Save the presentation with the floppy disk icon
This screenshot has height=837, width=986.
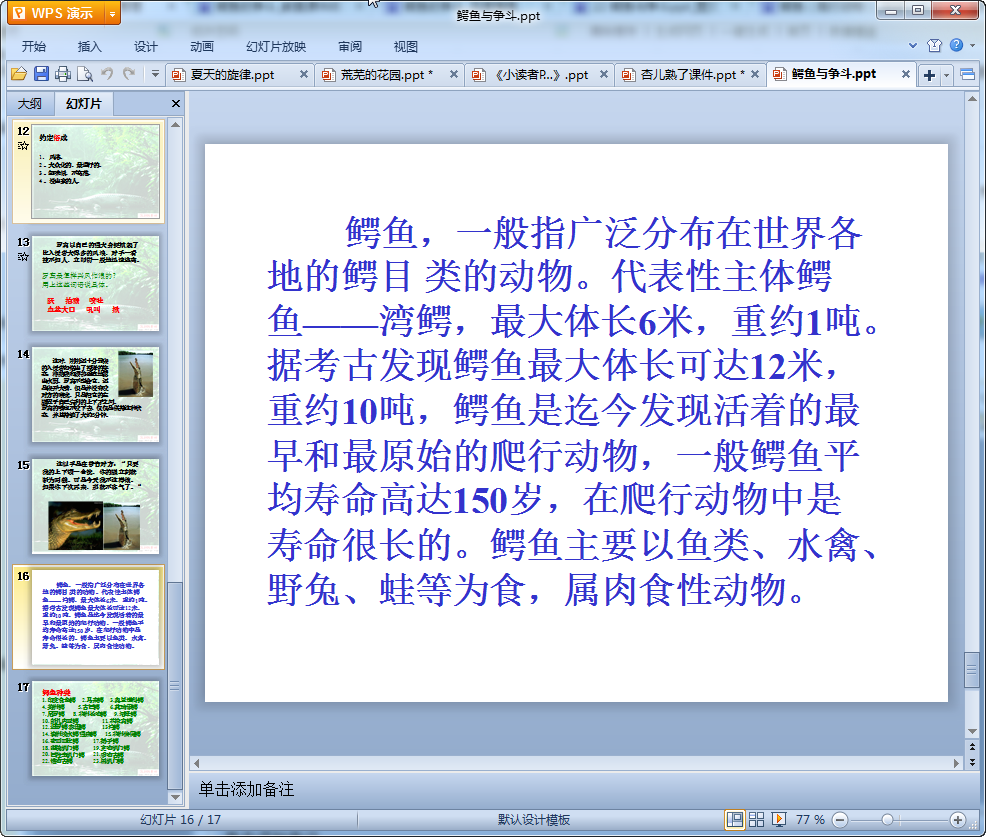click(x=41, y=74)
